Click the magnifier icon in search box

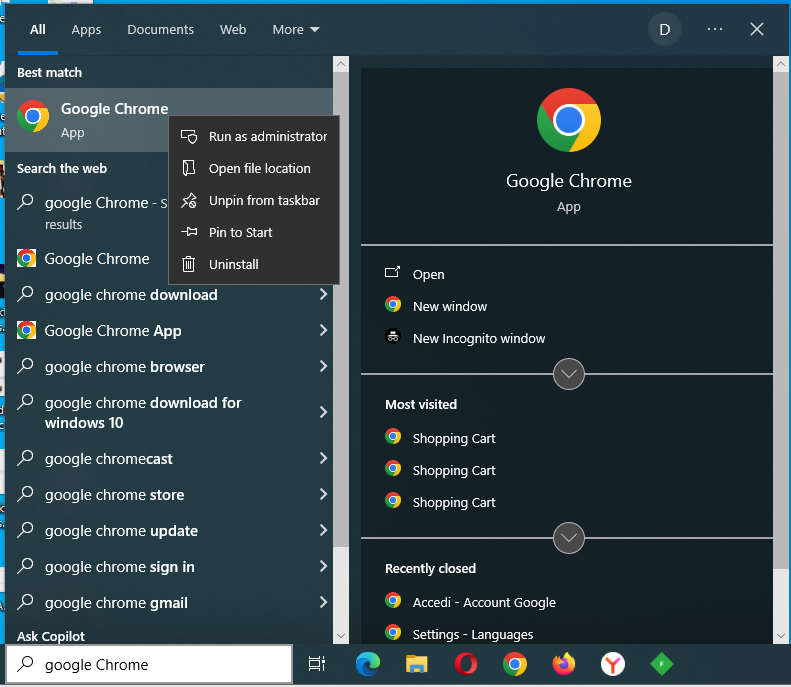(x=25, y=664)
